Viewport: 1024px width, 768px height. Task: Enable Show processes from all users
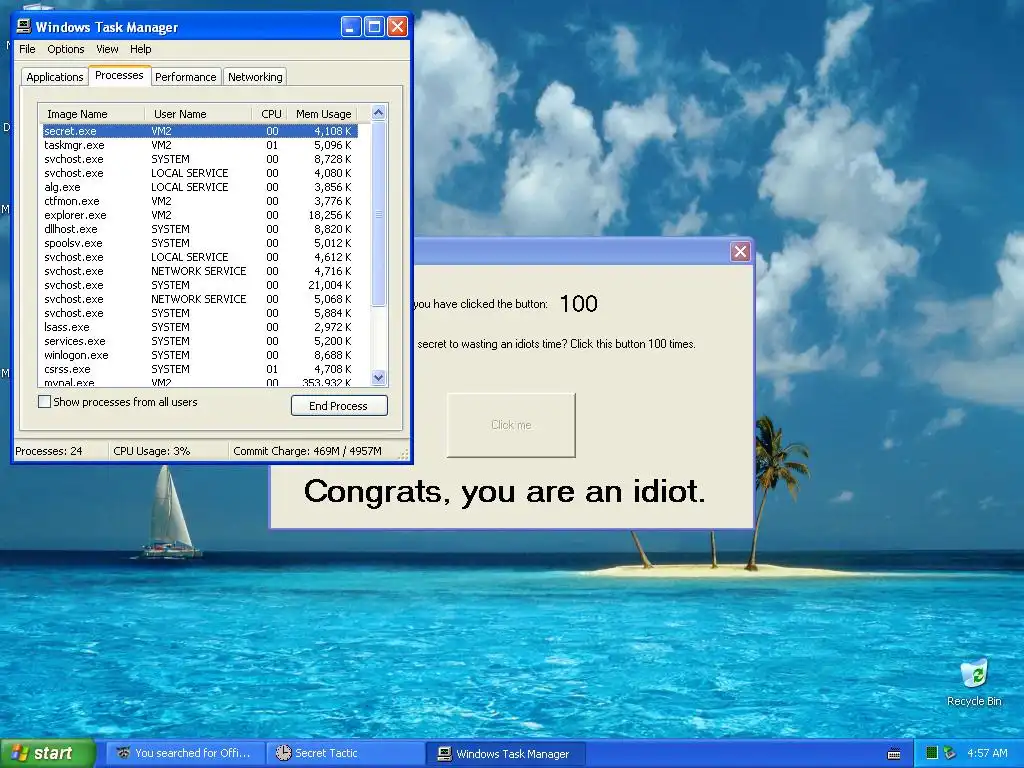click(x=44, y=402)
